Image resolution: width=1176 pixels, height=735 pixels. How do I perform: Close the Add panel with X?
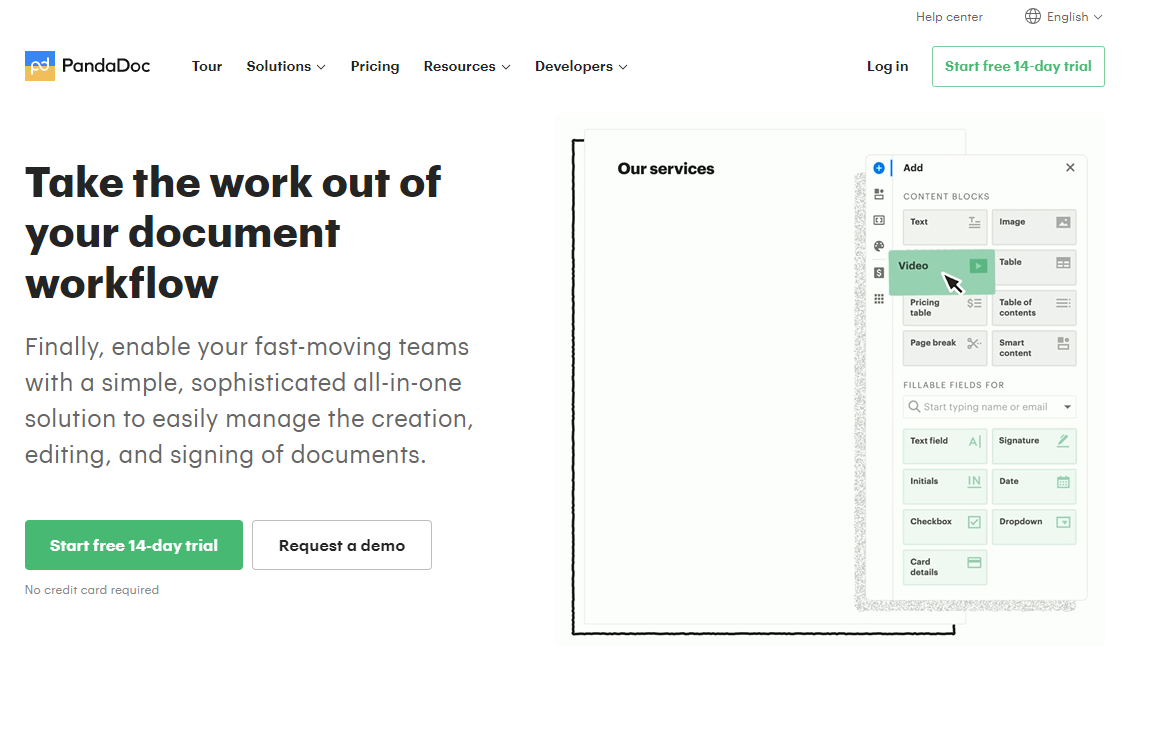pyautogui.click(x=1070, y=167)
